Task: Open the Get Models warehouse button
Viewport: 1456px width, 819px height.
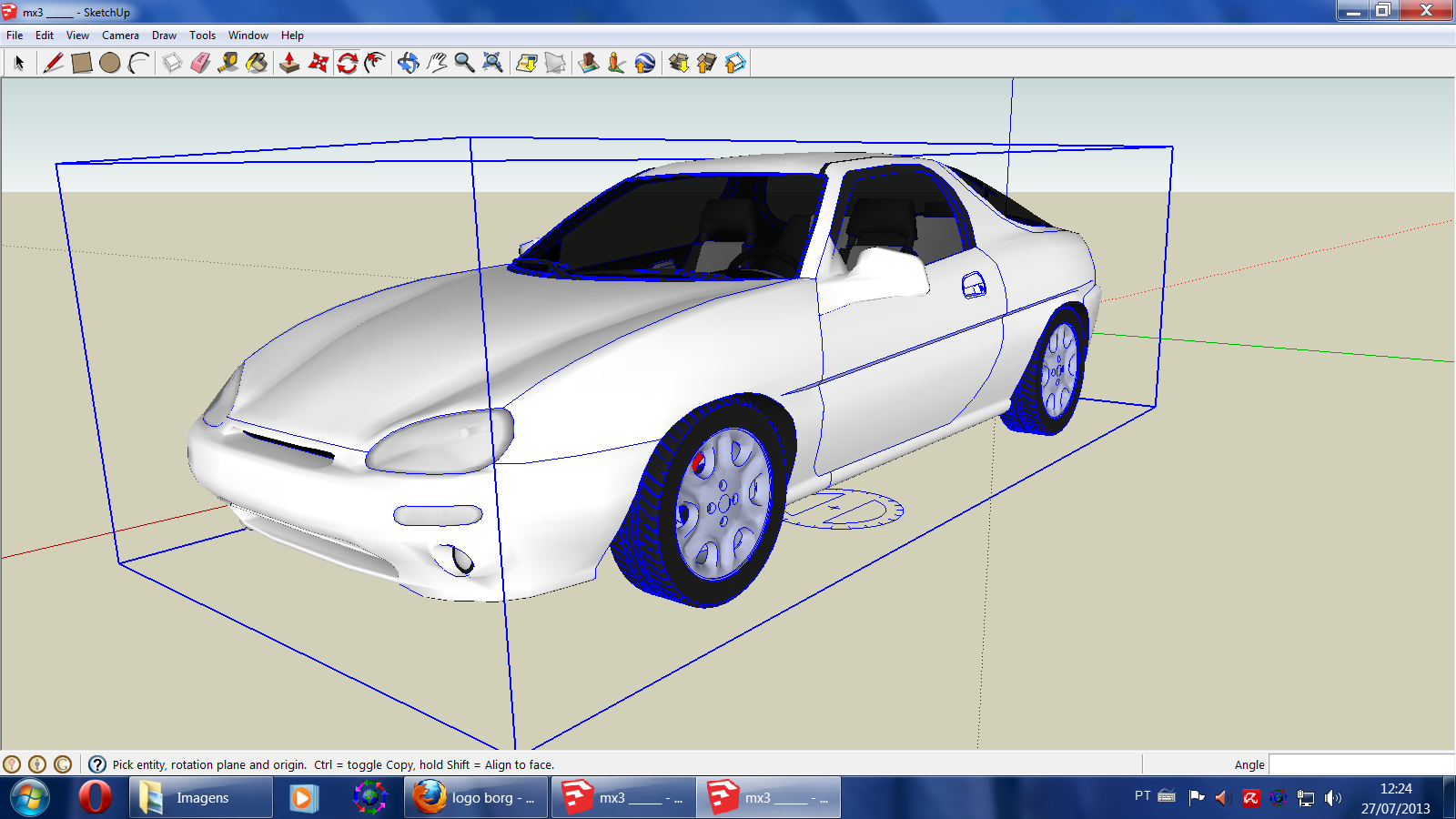Action: [679, 63]
